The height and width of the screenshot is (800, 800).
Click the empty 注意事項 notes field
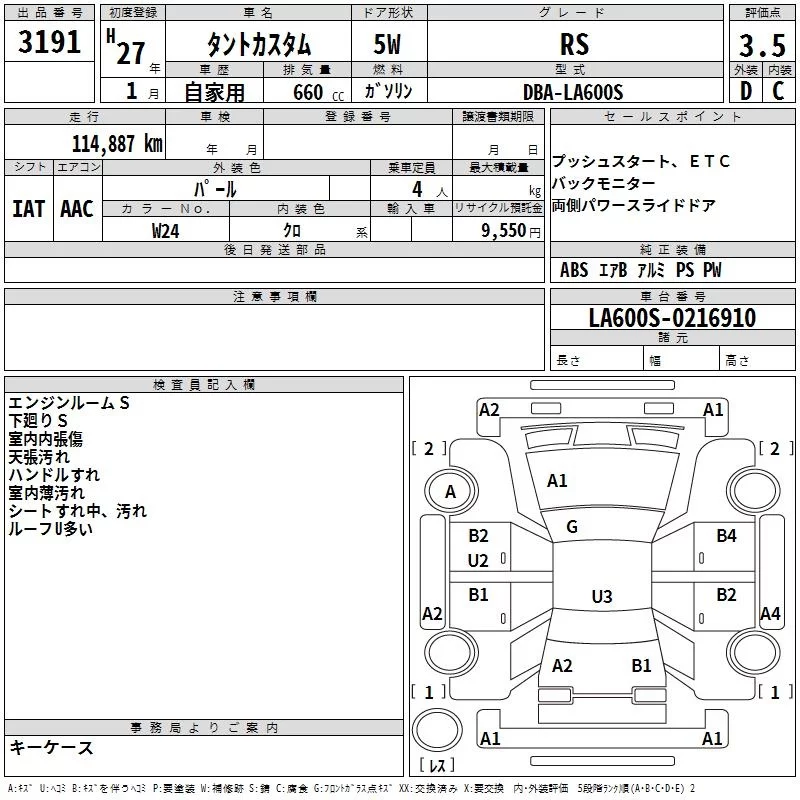(274, 337)
